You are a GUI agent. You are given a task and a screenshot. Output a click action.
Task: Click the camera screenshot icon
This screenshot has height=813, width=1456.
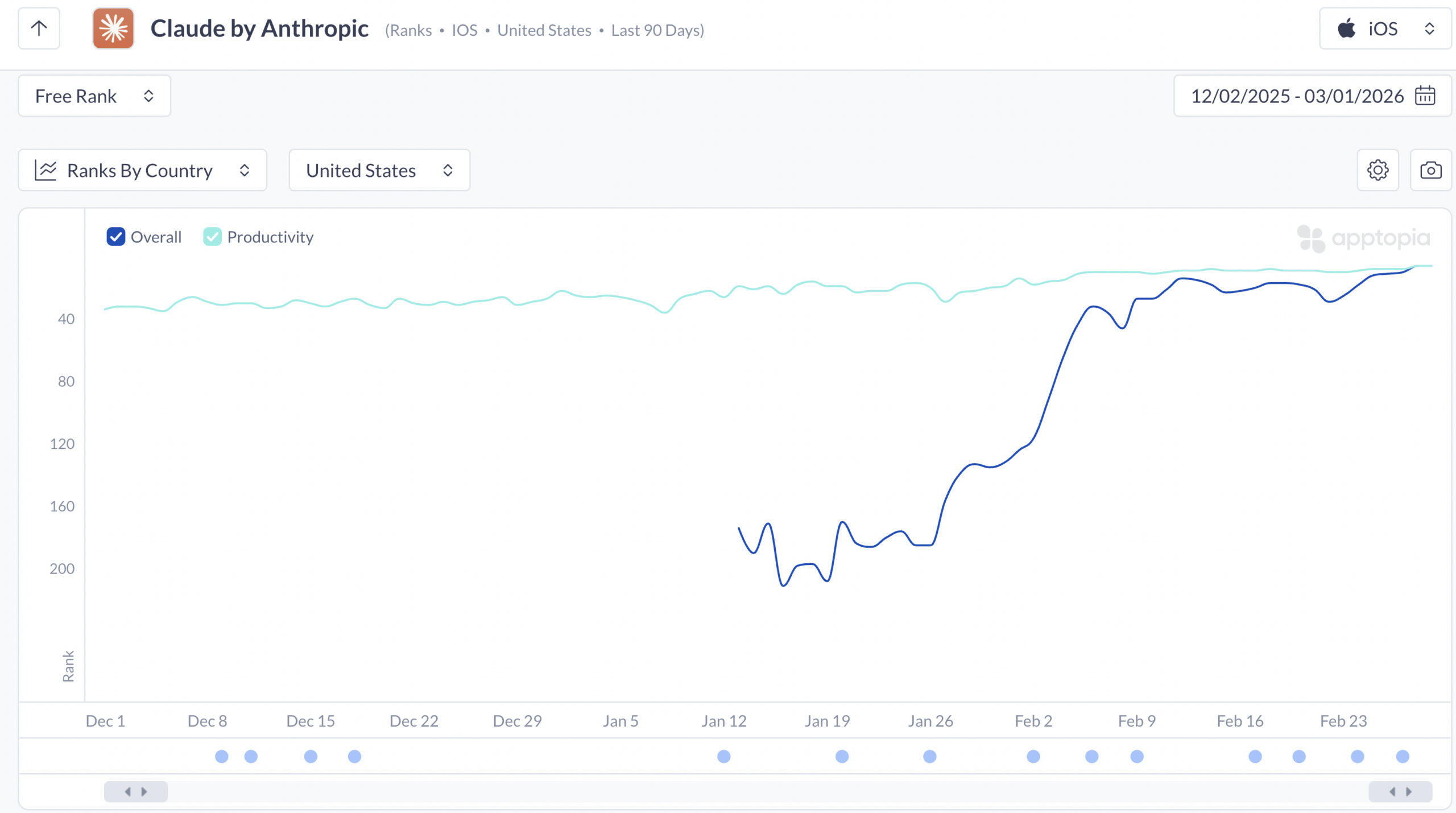tap(1430, 170)
